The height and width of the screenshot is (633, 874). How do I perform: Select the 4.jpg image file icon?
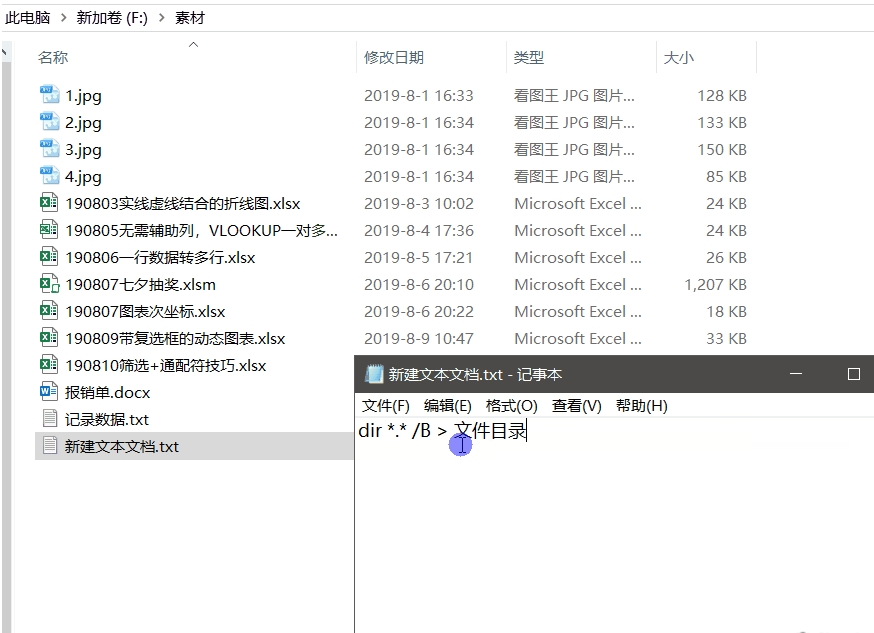pyautogui.click(x=50, y=176)
